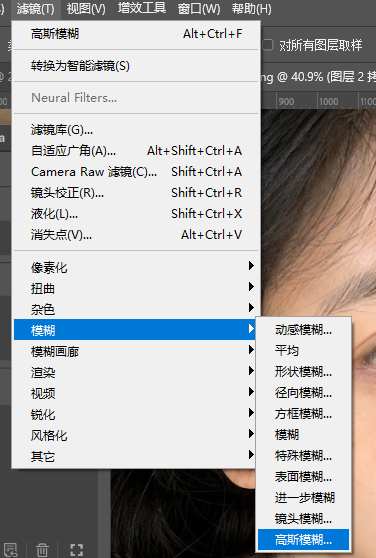
Task: Open the 窗口(W) menu
Action: (199, 9)
